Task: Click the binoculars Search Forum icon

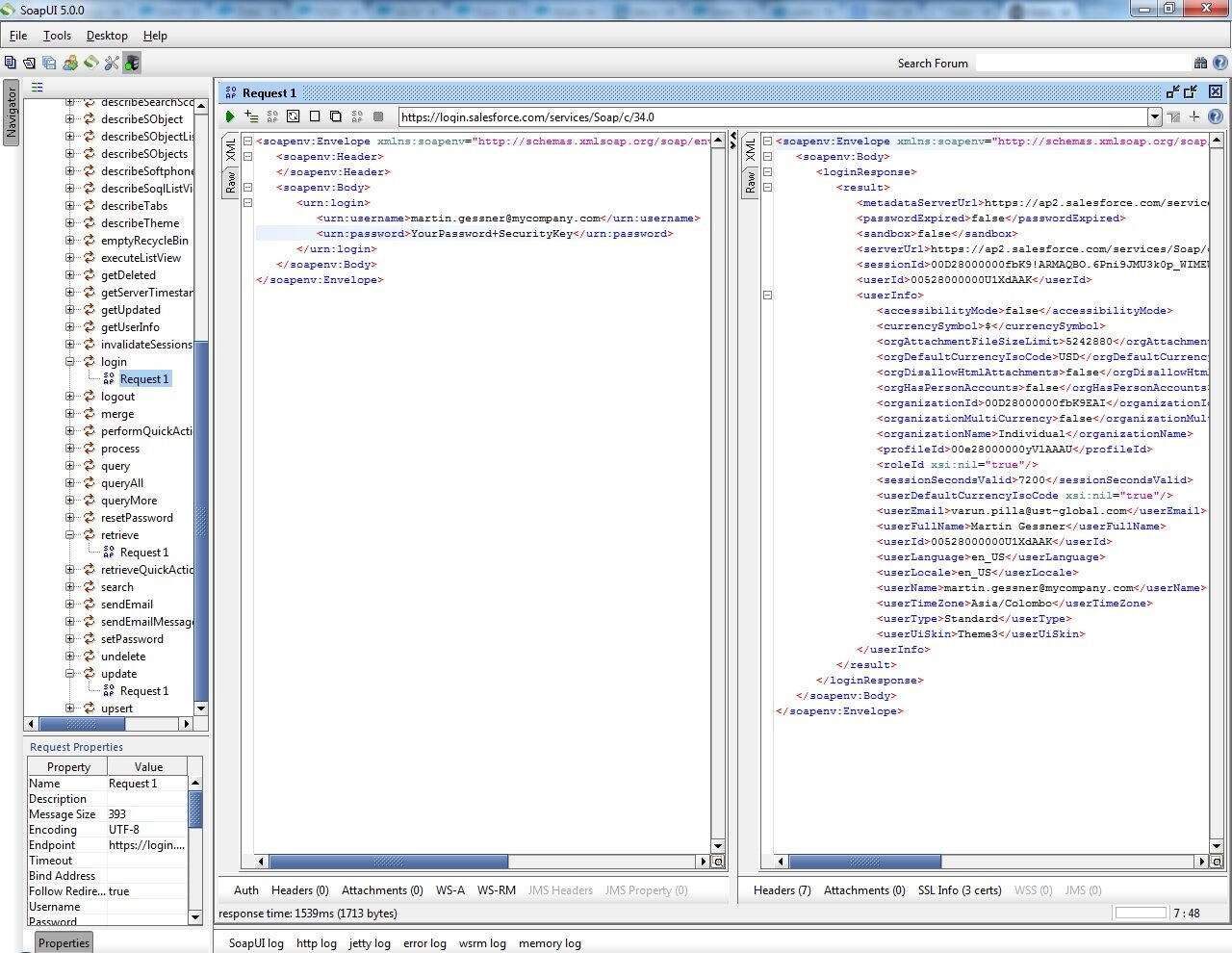Action: click(1200, 64)
